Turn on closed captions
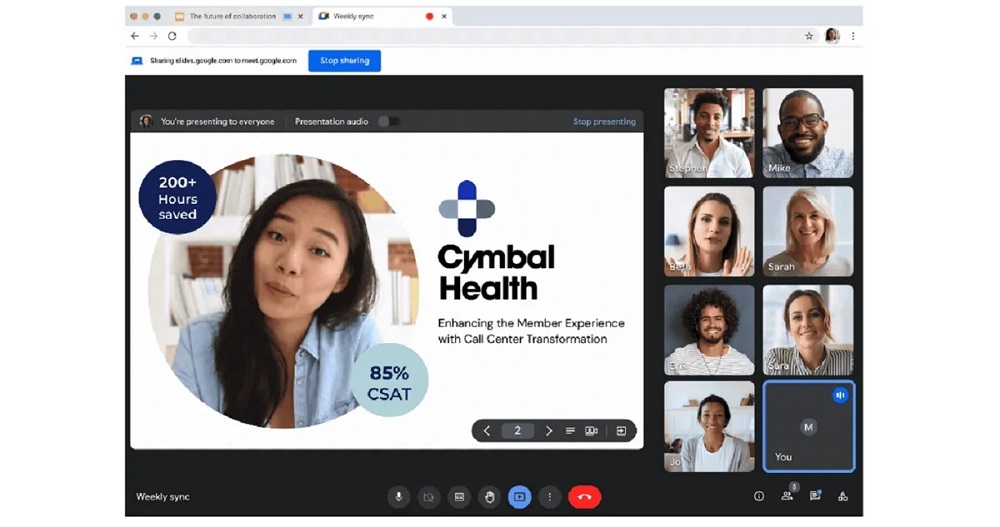Image resolution: width=1000 pixels, height=527 pixels. (x=459, y=496)
